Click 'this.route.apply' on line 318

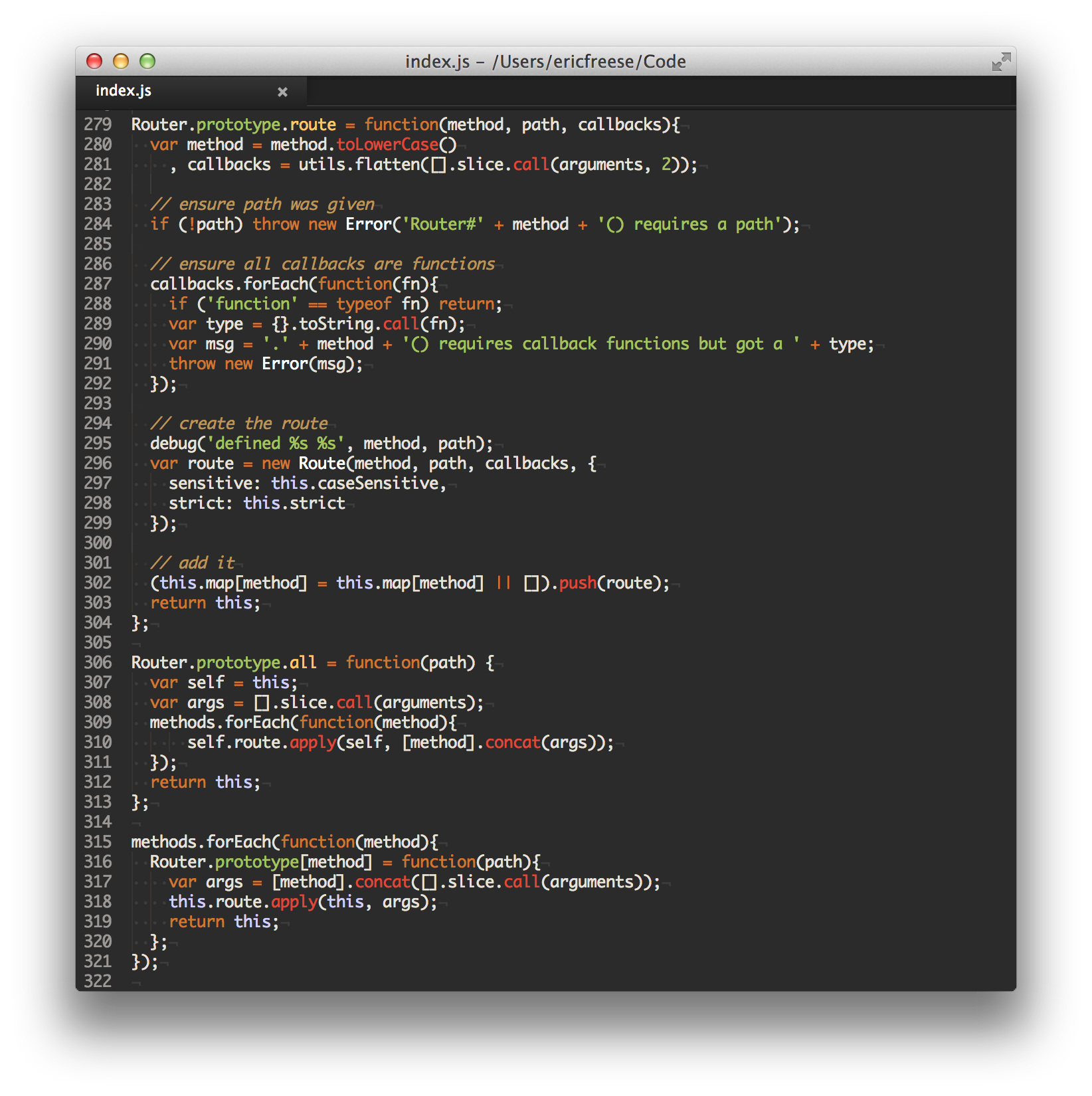[243, 901]
